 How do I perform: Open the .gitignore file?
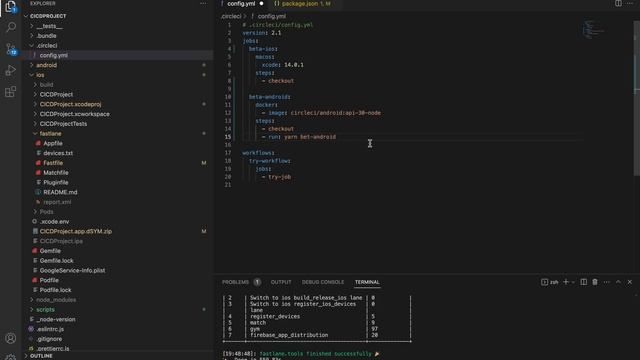pyautogui.click(x=49, y=339)
